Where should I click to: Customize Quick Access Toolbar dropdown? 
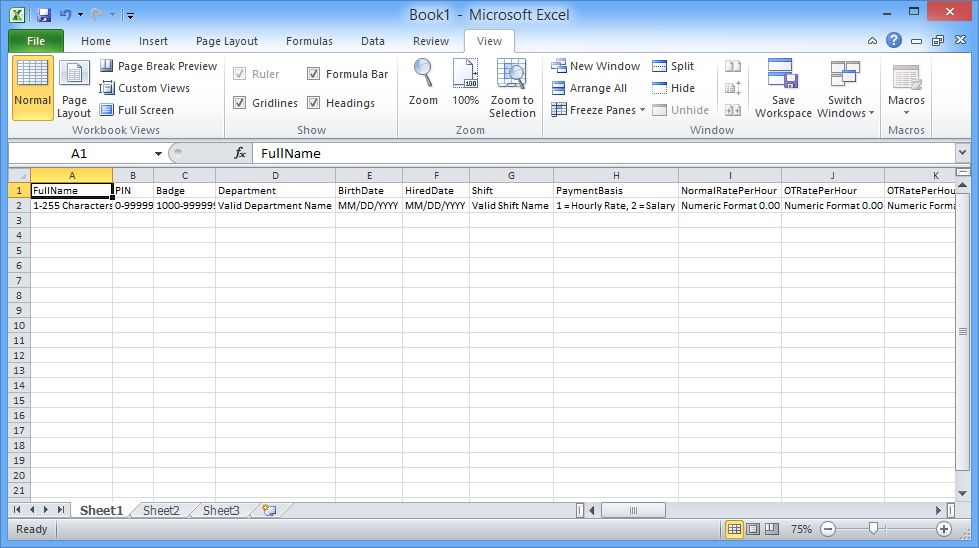click(130, 15)
